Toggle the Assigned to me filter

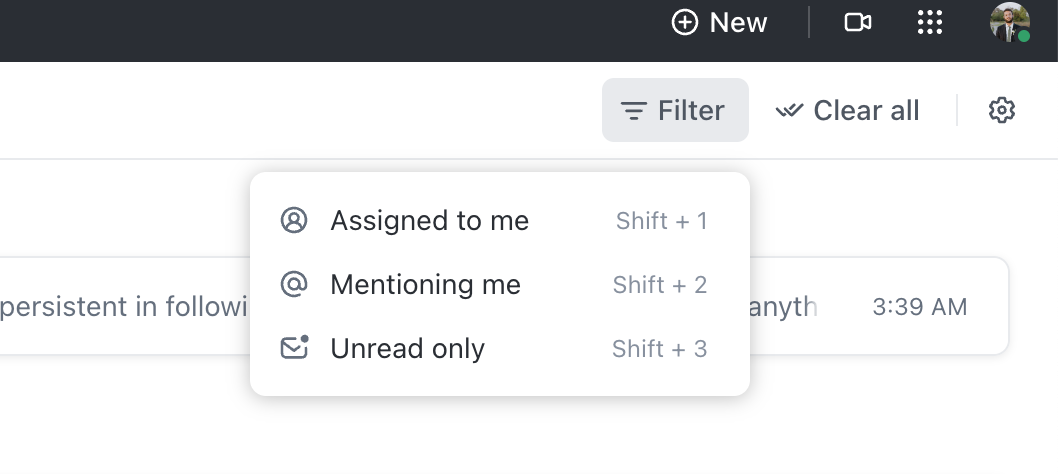pos(500,221)
